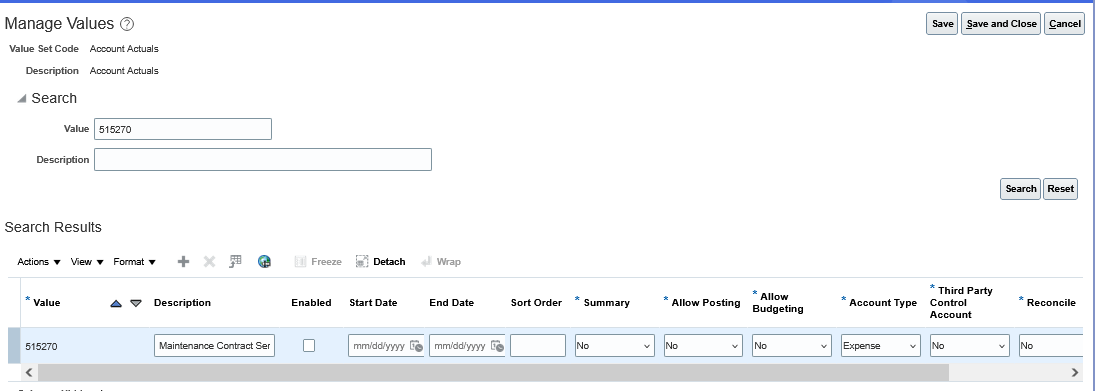Click the Account Type column header
This screenshot has width=1095, height=391.
(883, 303)
